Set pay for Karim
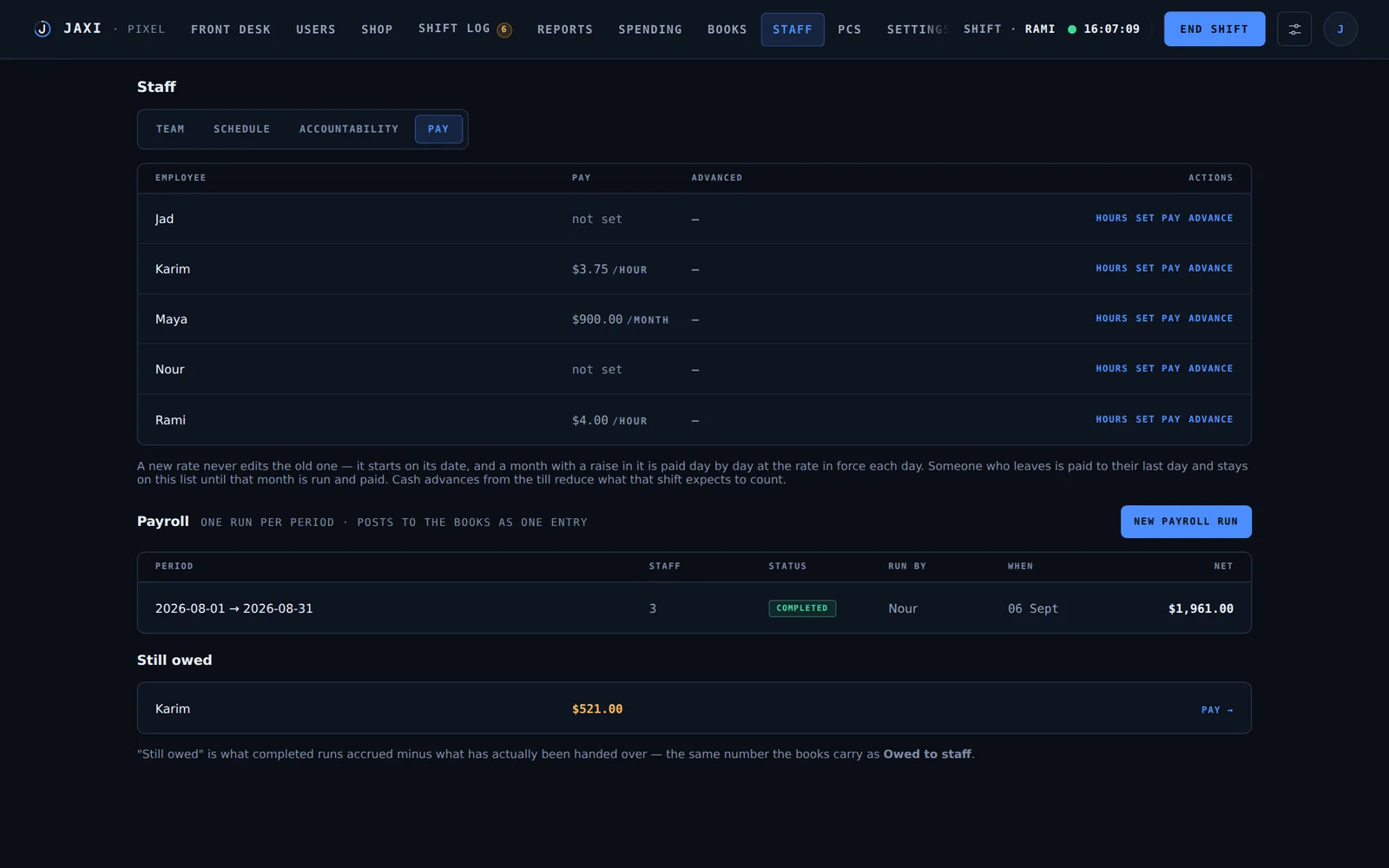The image size is (1389, 868). 1158,268
